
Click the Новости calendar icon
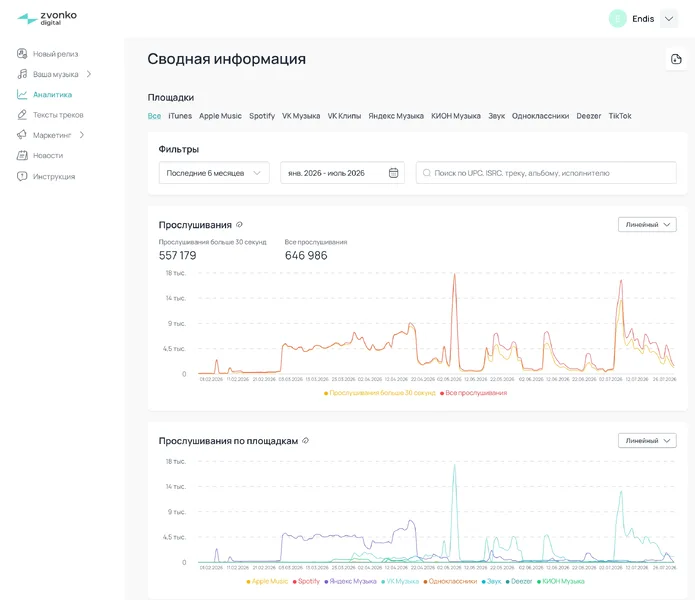pos(22,155)
